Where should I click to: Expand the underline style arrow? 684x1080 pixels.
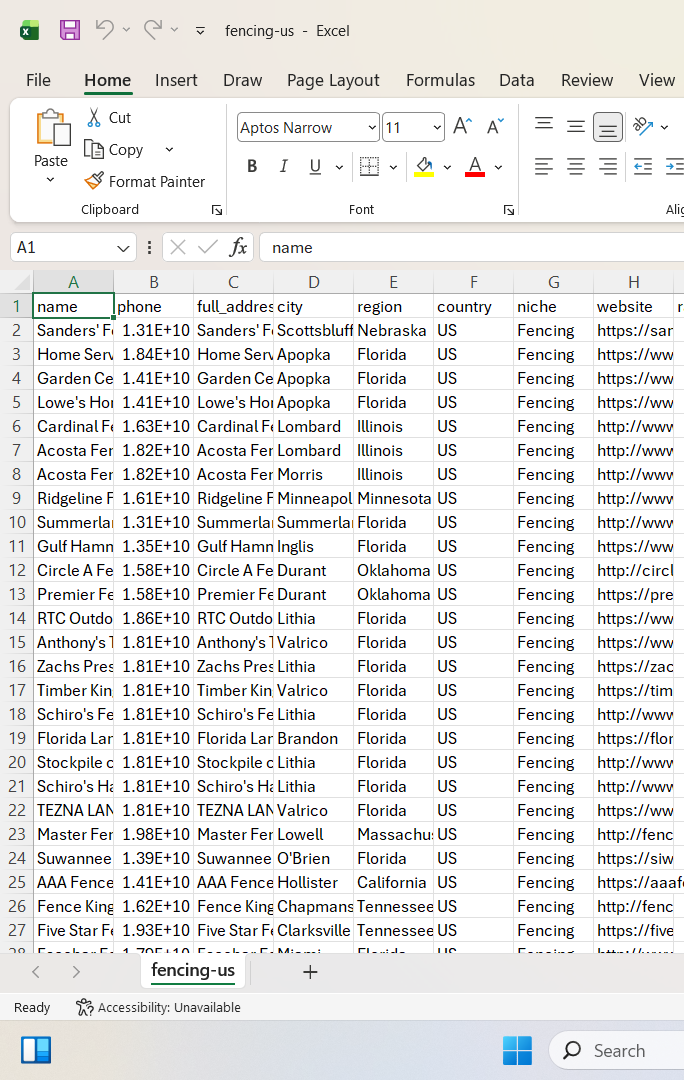(x=339, y=167)
